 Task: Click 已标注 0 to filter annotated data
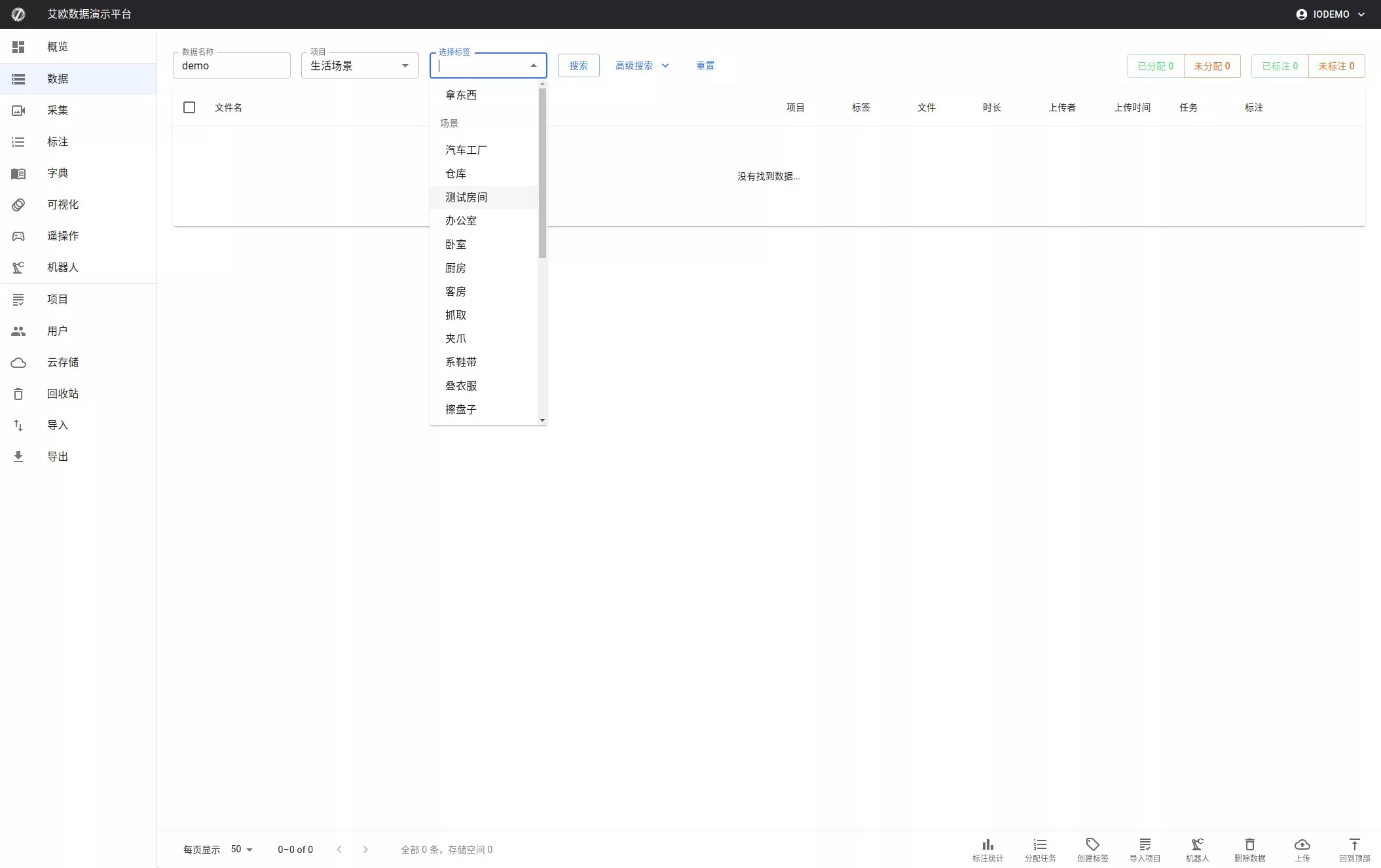click(1278, 65)
